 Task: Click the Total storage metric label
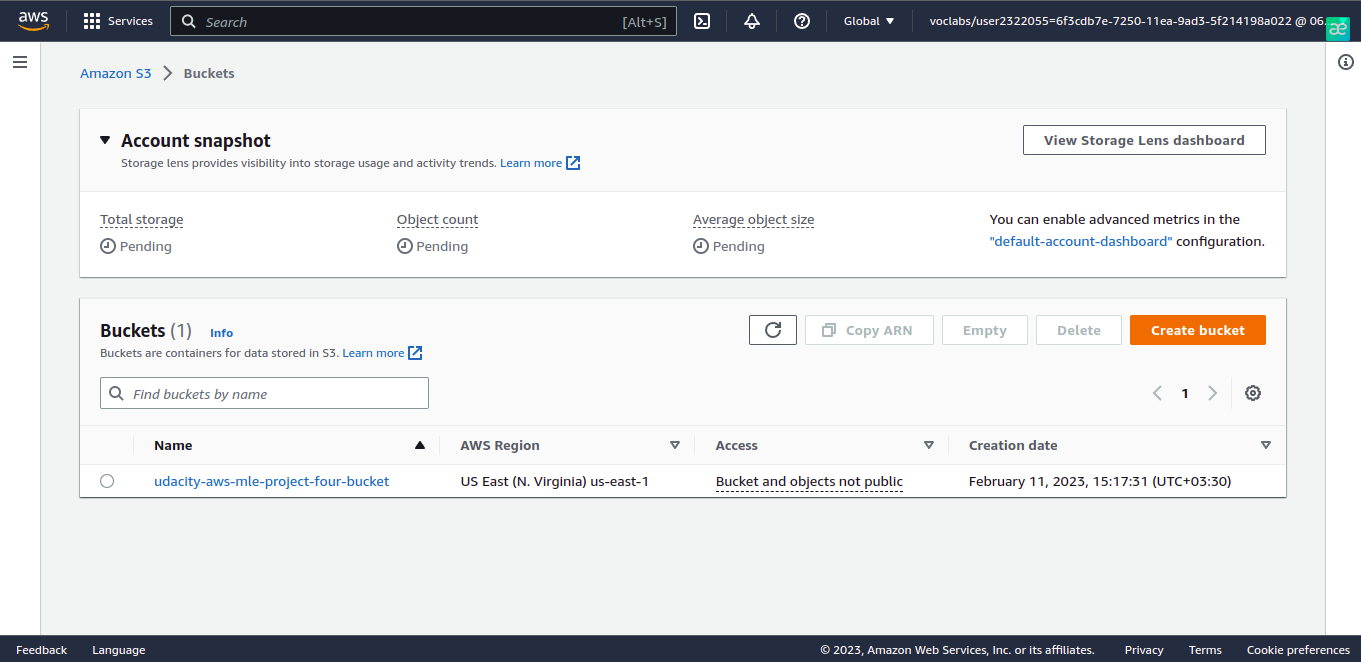tap(142, 220)
